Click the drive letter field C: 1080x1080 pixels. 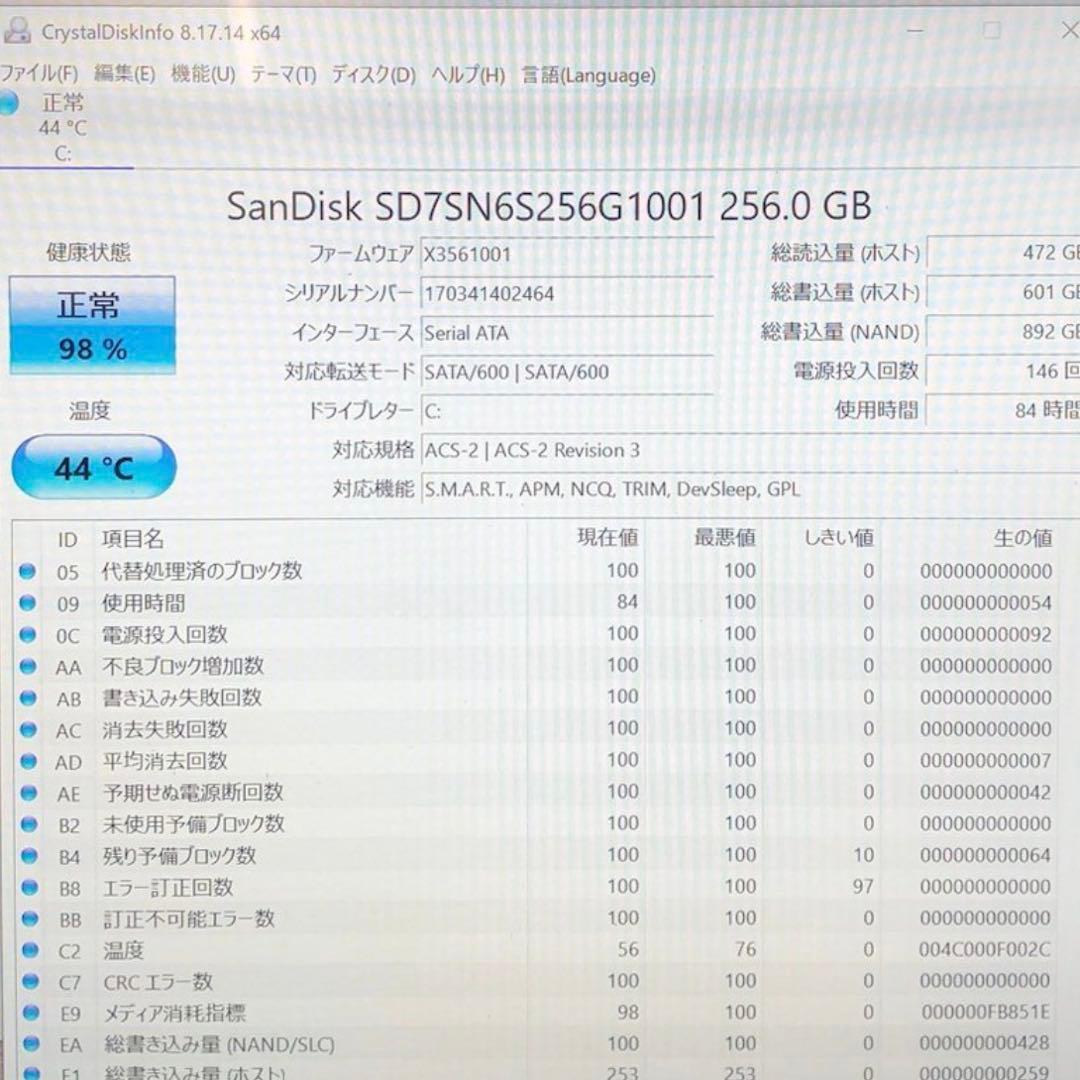point(567,412)
